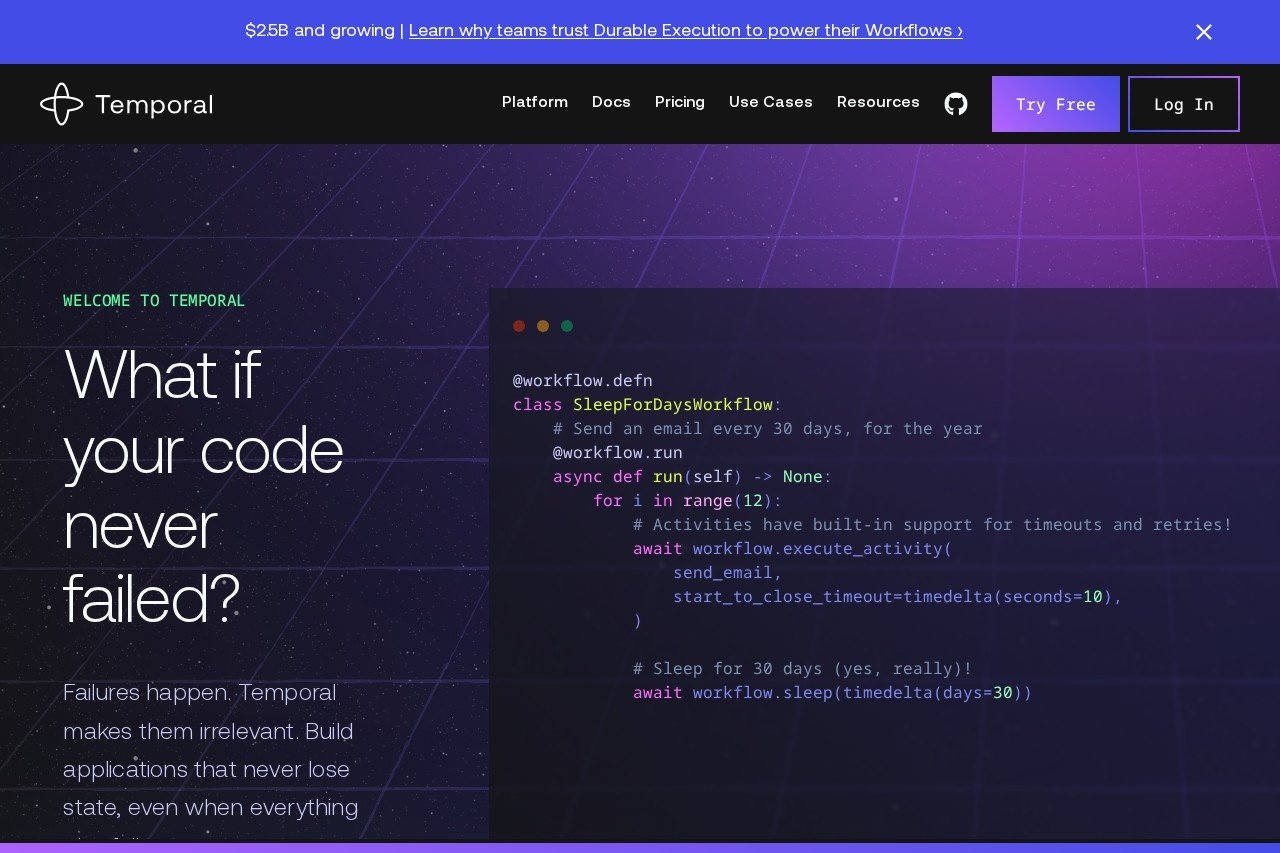
Task: Click the workflow.sleep line in code sample
Action: click(x=831, y=693)
